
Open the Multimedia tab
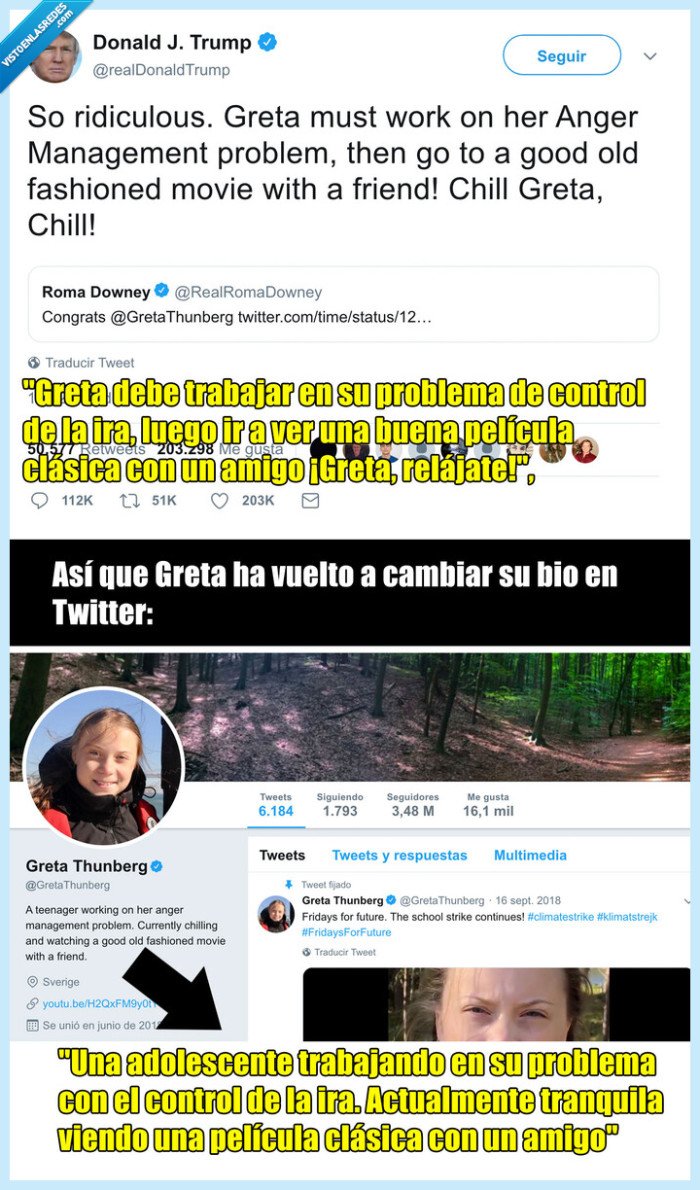coord(530,855)
